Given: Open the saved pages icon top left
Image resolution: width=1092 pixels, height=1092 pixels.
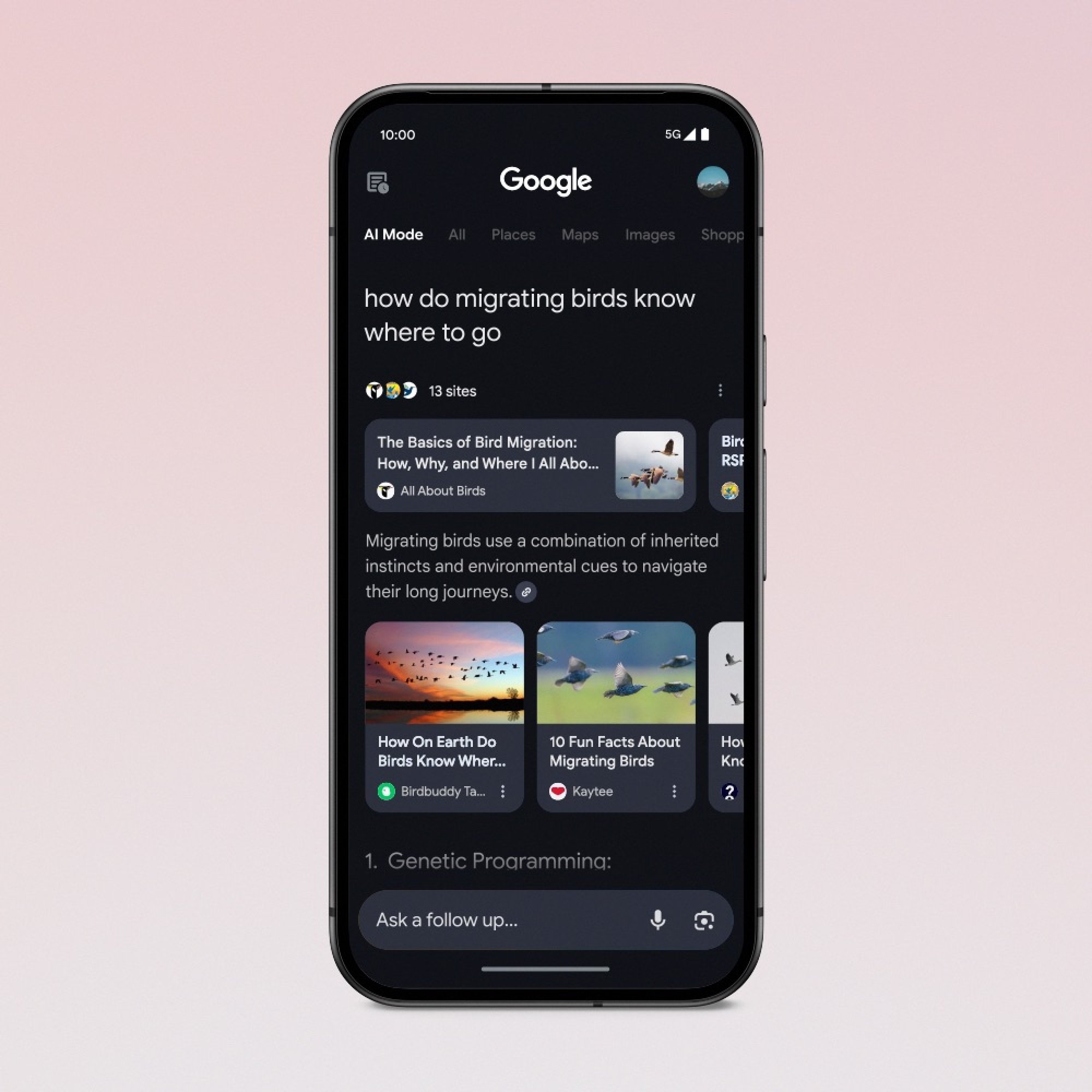Looking at the screenshot, I should tap(377, 182).
